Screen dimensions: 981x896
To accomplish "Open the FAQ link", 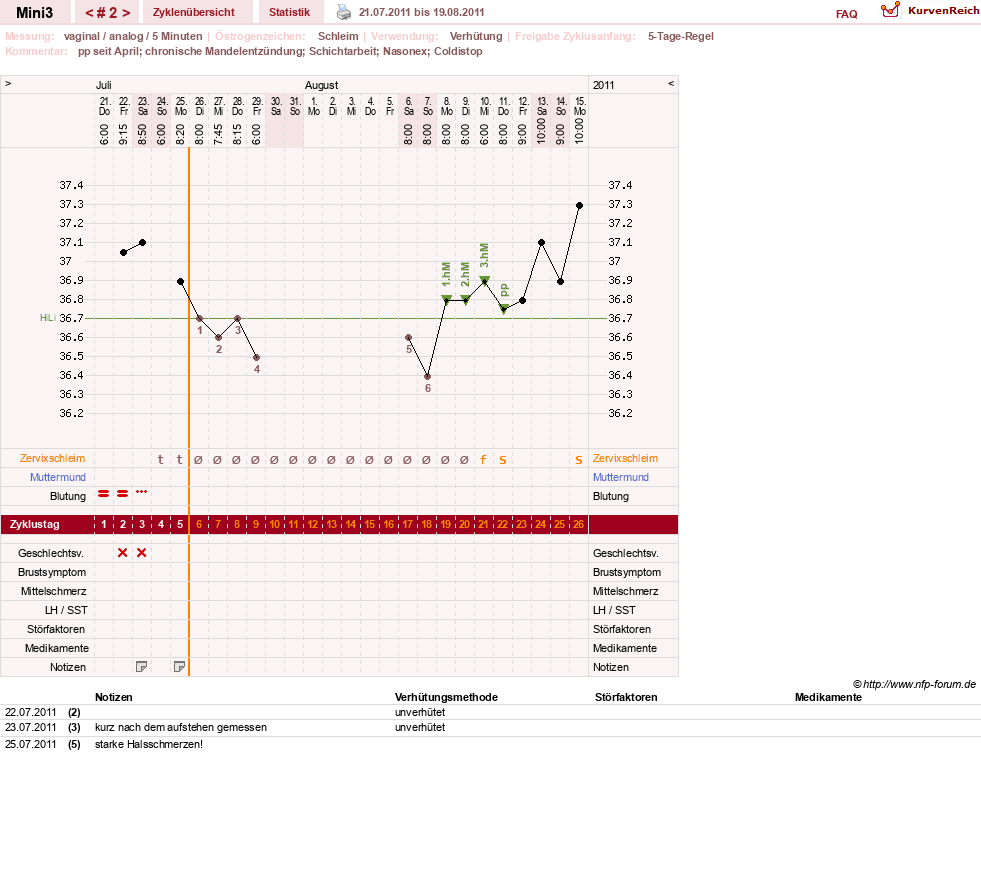I will pyautogui.click(x=846, y=14).
